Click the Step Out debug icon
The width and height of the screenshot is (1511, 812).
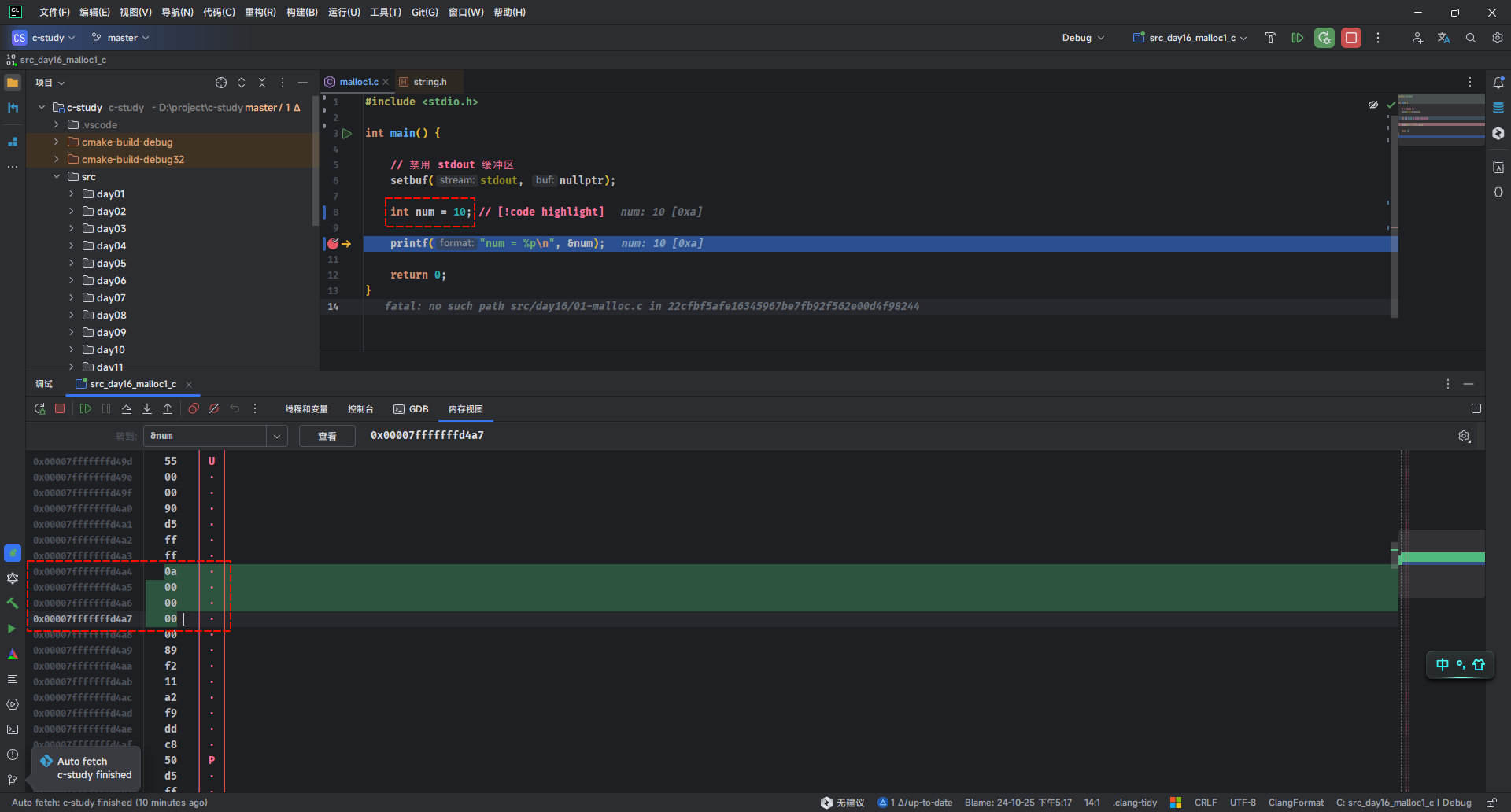(x=168, y=409)
